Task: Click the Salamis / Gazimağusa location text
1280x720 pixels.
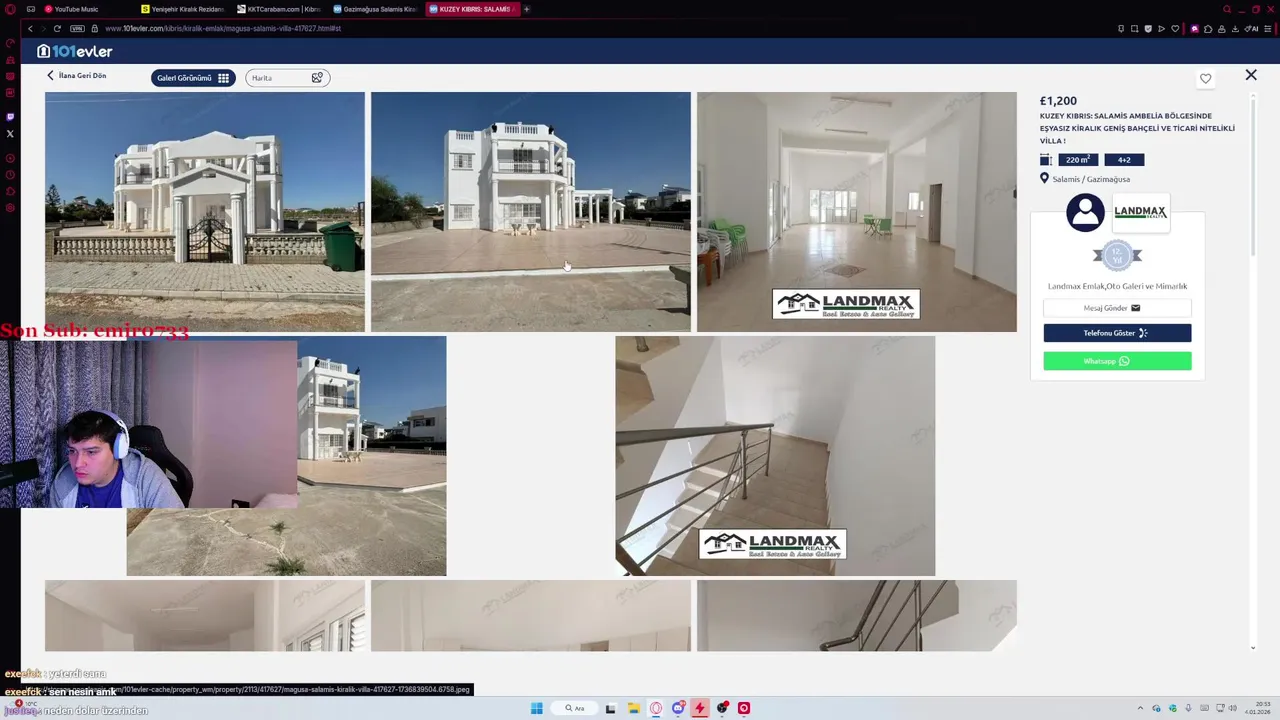Action: 1091,179
